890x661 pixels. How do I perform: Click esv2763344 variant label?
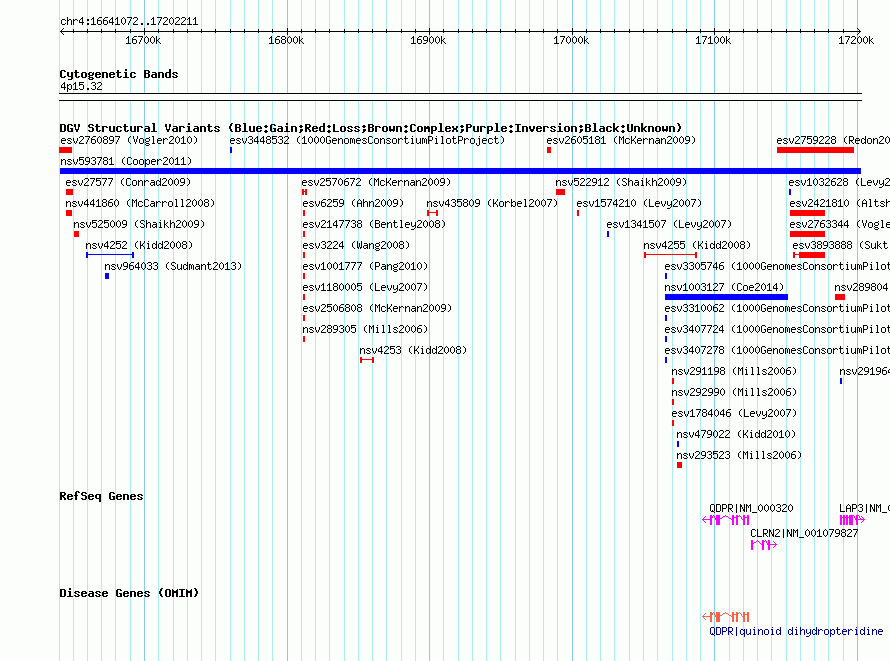point(839,224)
